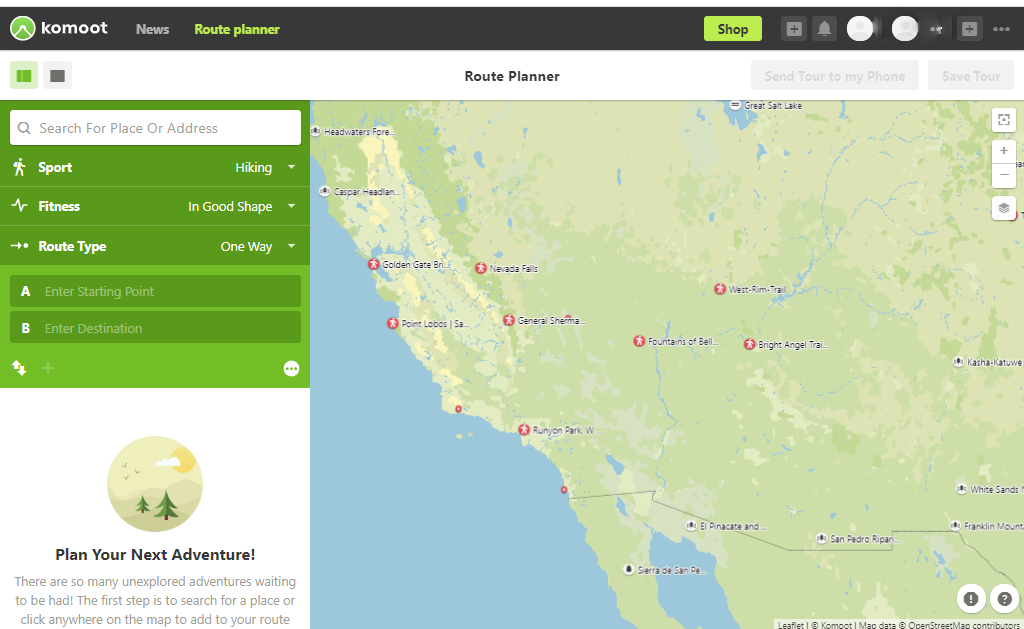1024x629 pixels.
Task: Select Bright Angel Trail highlight marker
Action: click(750, 344)
